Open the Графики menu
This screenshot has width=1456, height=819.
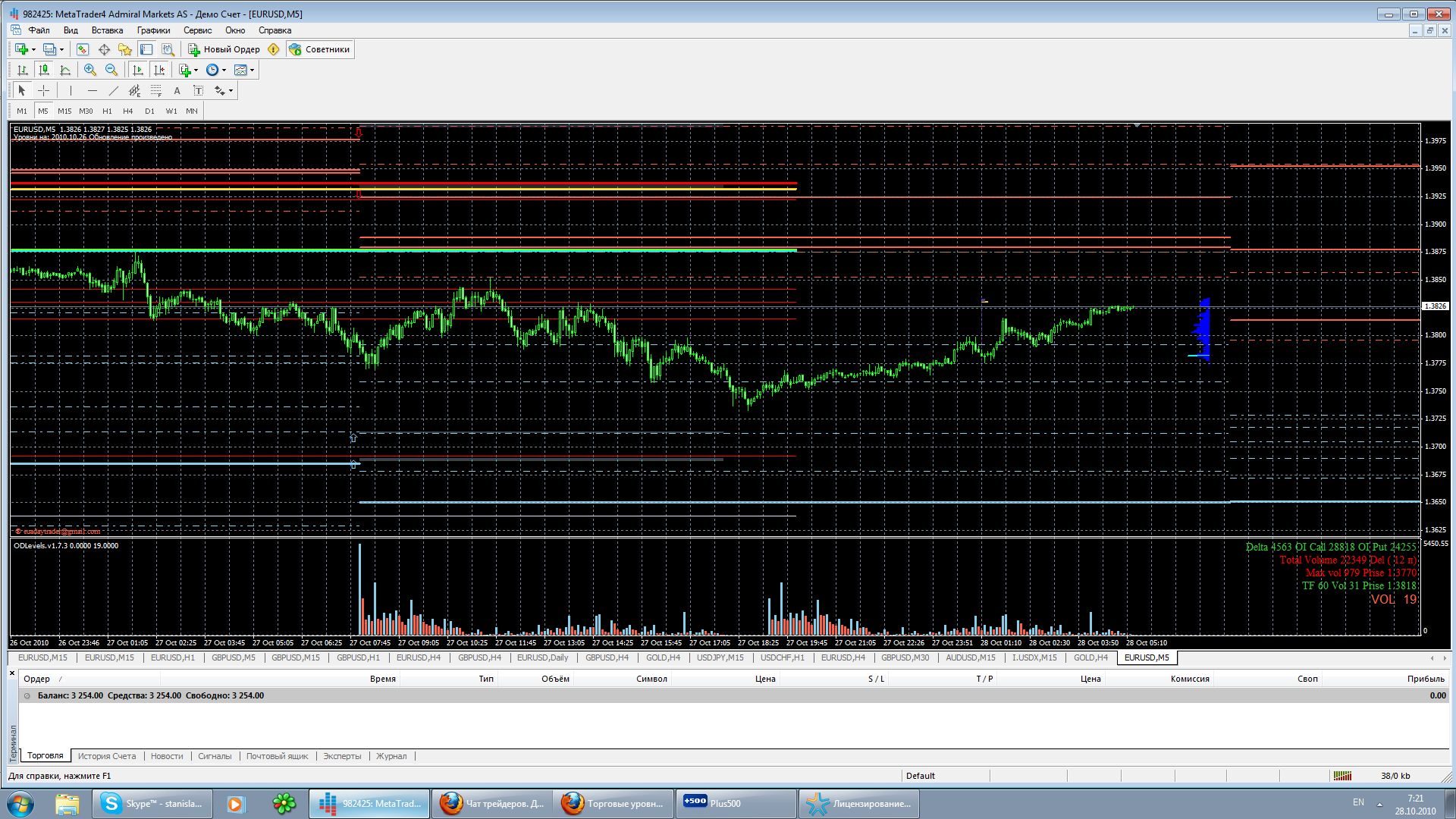click(x=154, y=30)
